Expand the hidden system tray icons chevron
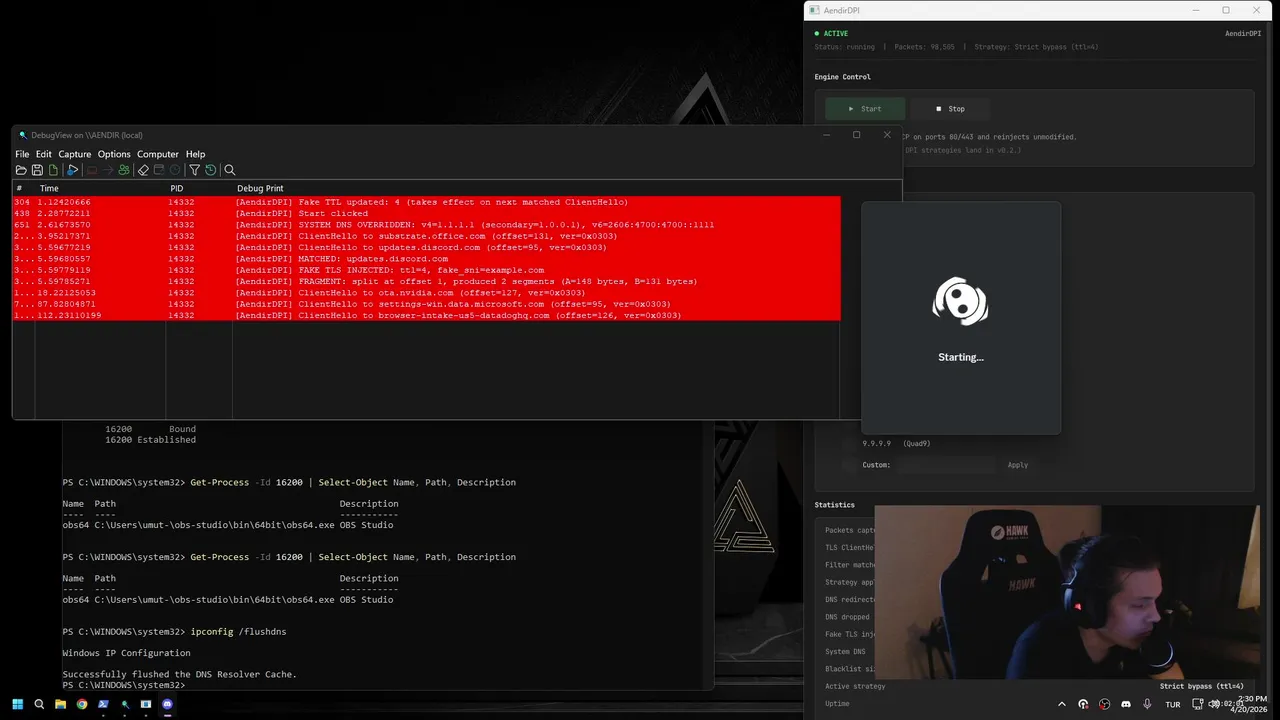 click(1062, 704)
